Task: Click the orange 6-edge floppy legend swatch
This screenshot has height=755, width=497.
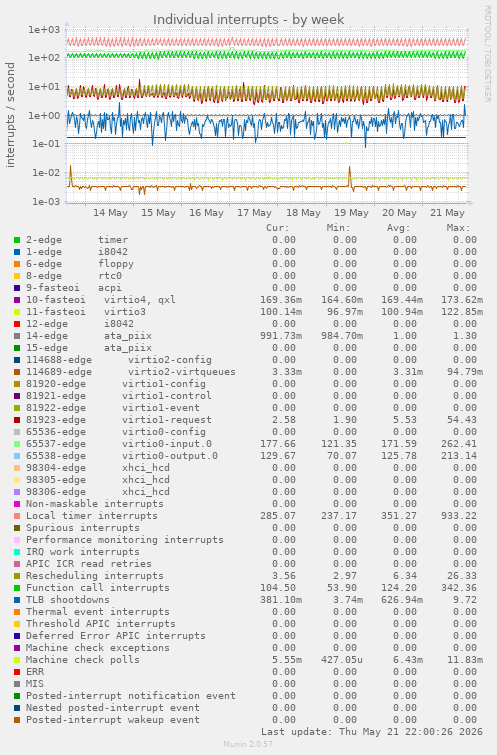Action: point(17,264)
